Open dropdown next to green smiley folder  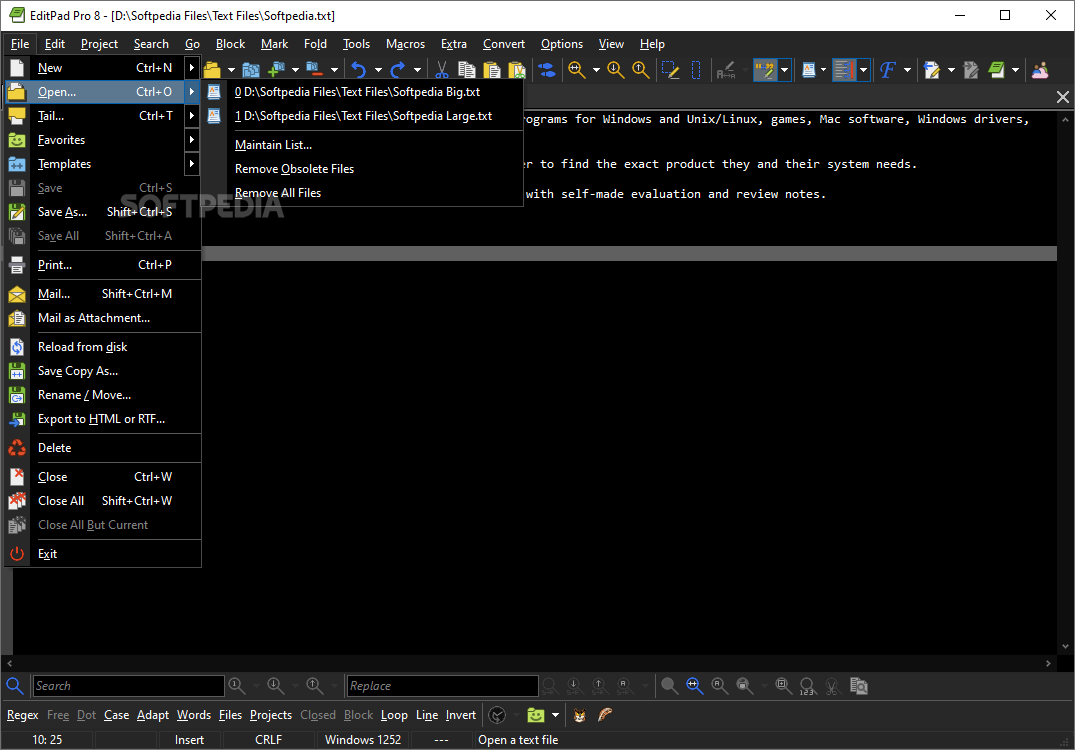pyautogui.click(x=555, y=715)
